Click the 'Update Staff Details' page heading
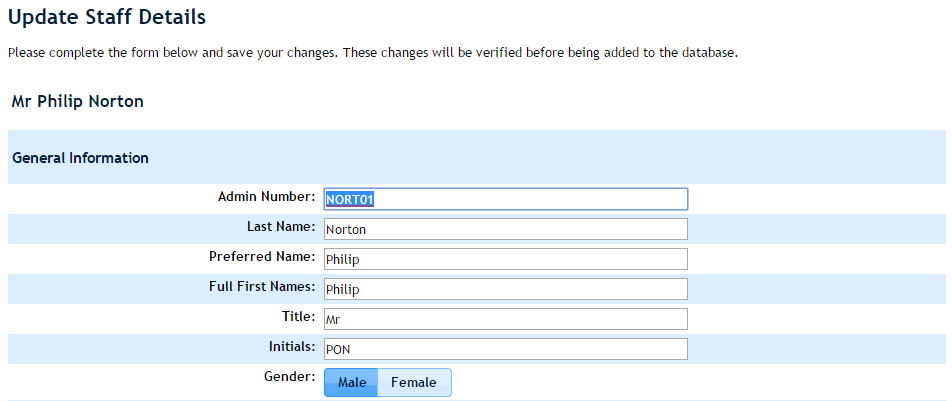The height and width of the screenshot is (401, 952). tap(106, 17)
